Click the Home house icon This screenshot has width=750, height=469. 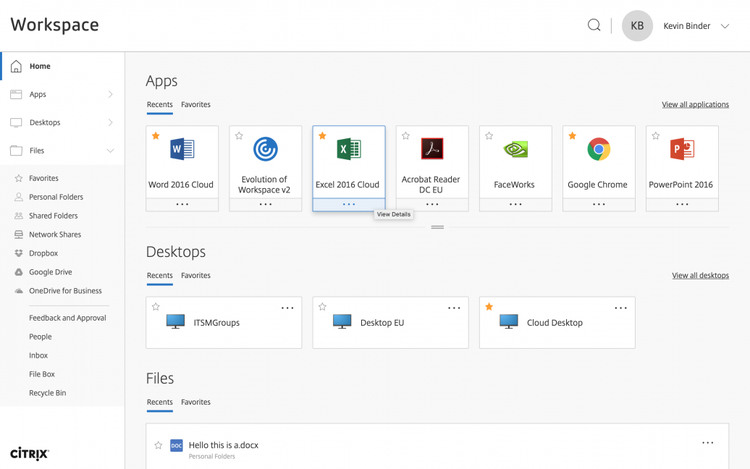[x=16, y=66]
